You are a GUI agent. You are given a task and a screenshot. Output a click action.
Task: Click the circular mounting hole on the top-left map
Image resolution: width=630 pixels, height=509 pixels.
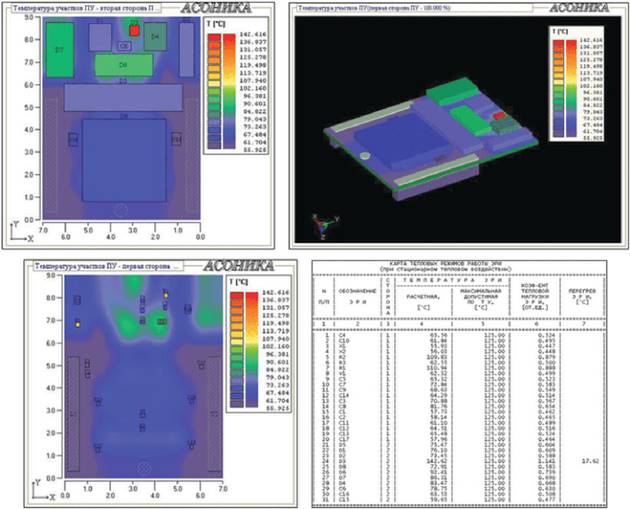(x=122, y=210)
